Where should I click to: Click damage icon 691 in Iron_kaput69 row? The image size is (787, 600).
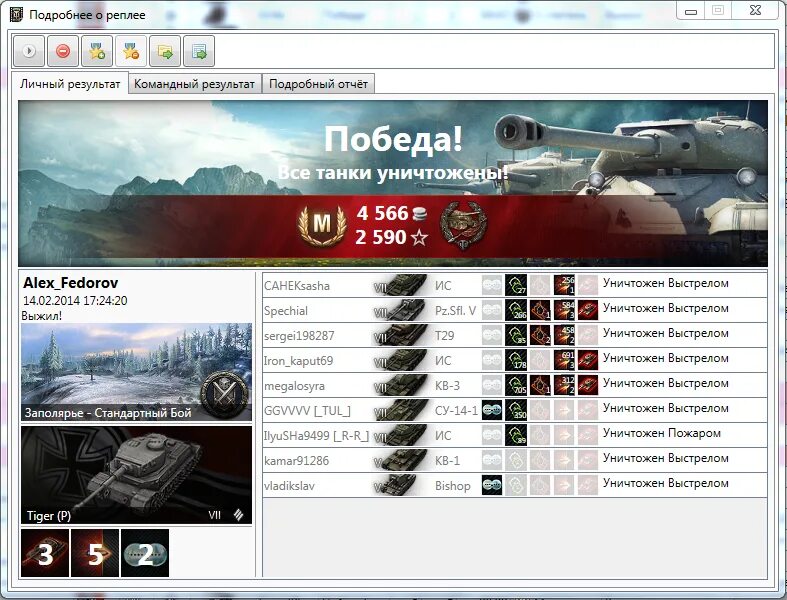tap(564, 361)
